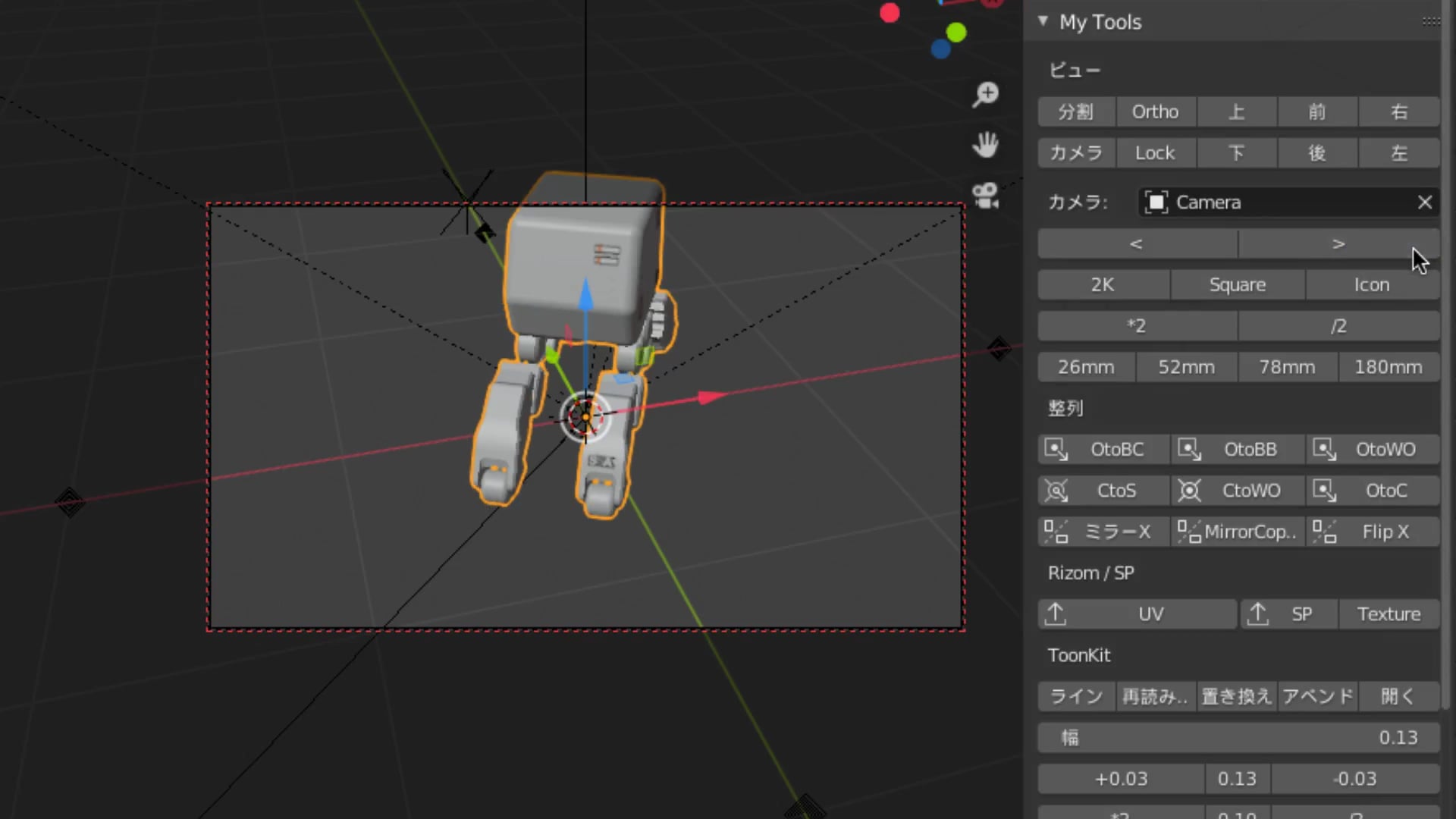Click the OtoC align button
Image resolution: width=1456 pixels, height=819 pixels.
(1373, 491)
